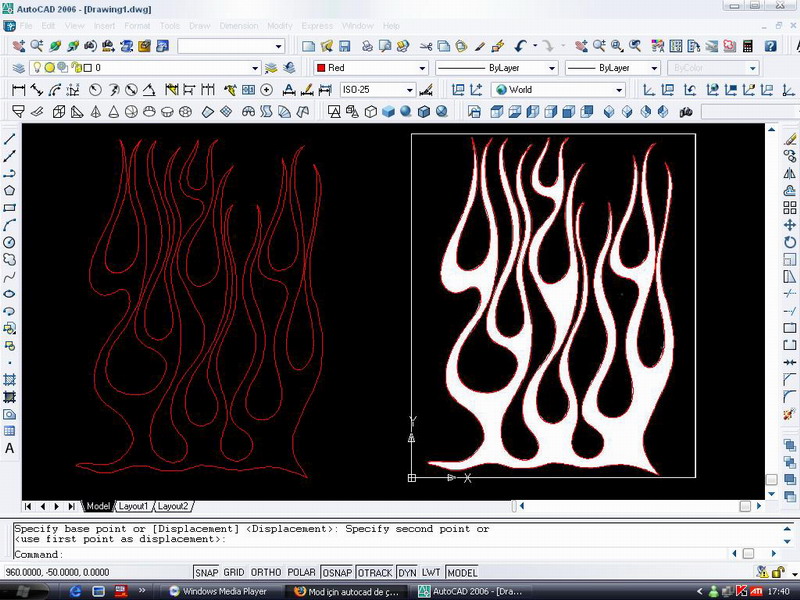Open the layer 0 dropdown
This screenshot has height=600, width=800.
[255, 68]
